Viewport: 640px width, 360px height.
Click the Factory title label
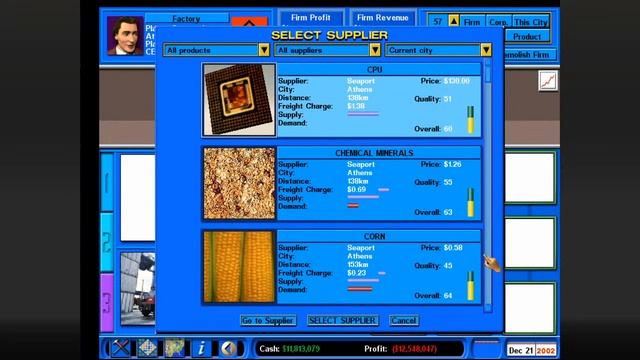(186, 19)
